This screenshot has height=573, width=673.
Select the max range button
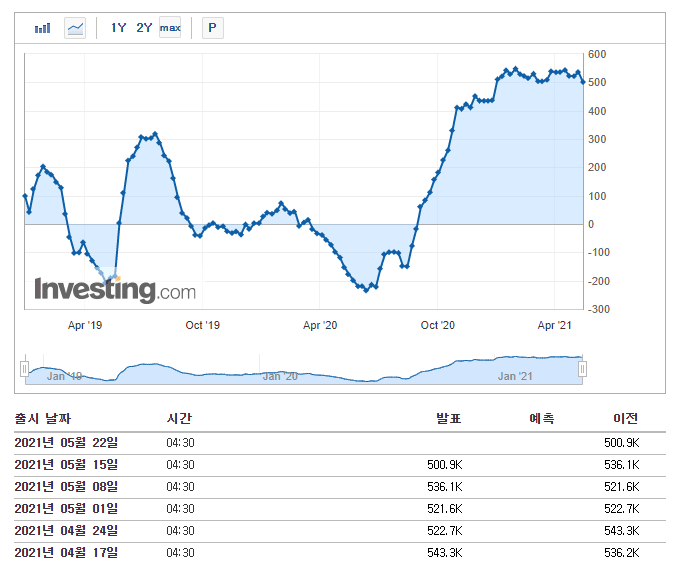(x=170, y=28)
